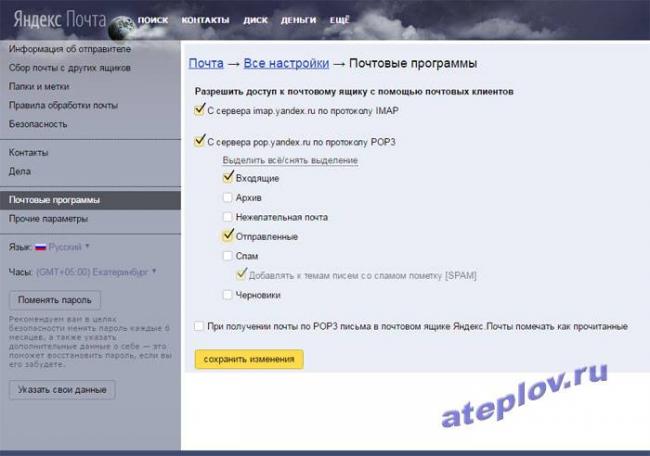Open Контакты in the sidebar
The image size is (650, 456).
pyautogui.click(x=28, y=153)
